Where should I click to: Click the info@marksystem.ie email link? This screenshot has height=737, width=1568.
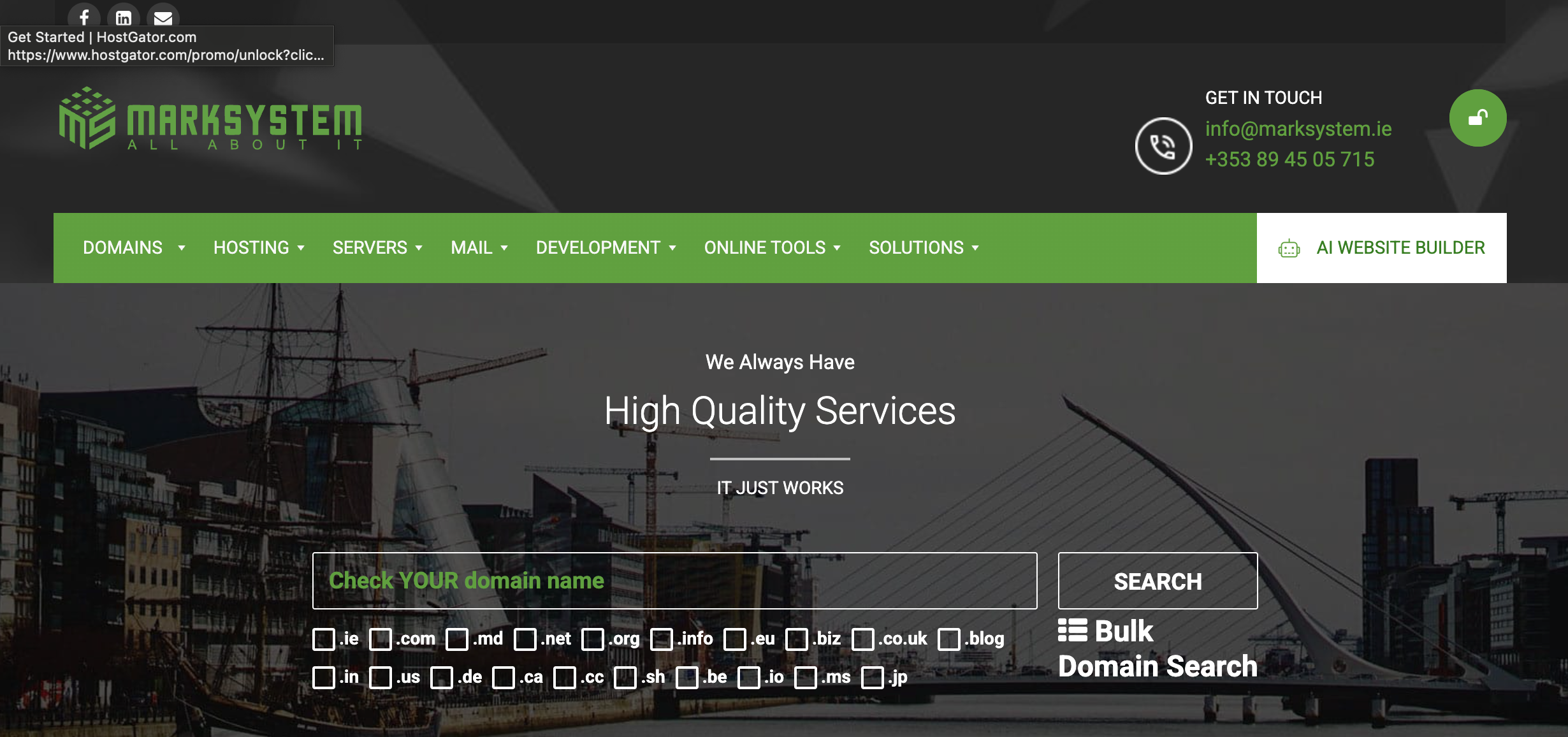click(x=1298, y=129)
